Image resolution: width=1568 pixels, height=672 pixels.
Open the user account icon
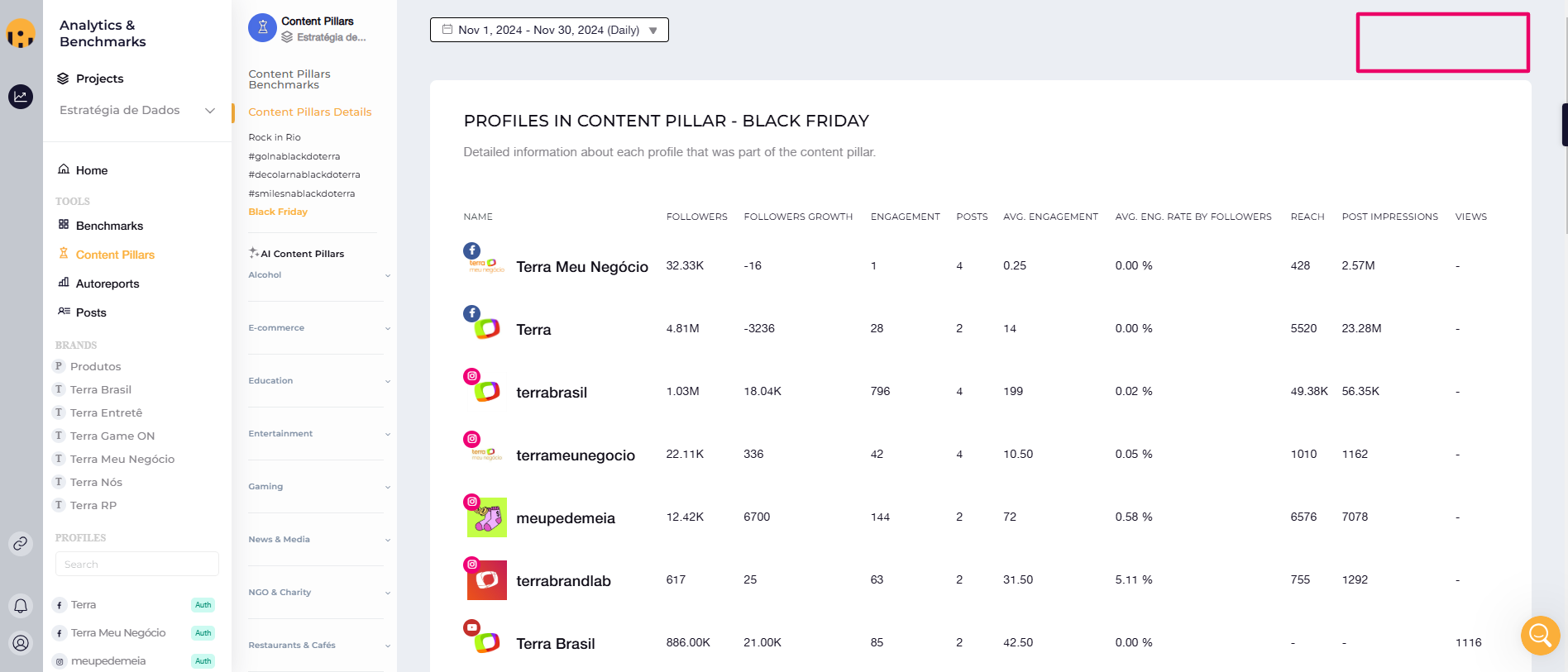(x=21, y=642)
